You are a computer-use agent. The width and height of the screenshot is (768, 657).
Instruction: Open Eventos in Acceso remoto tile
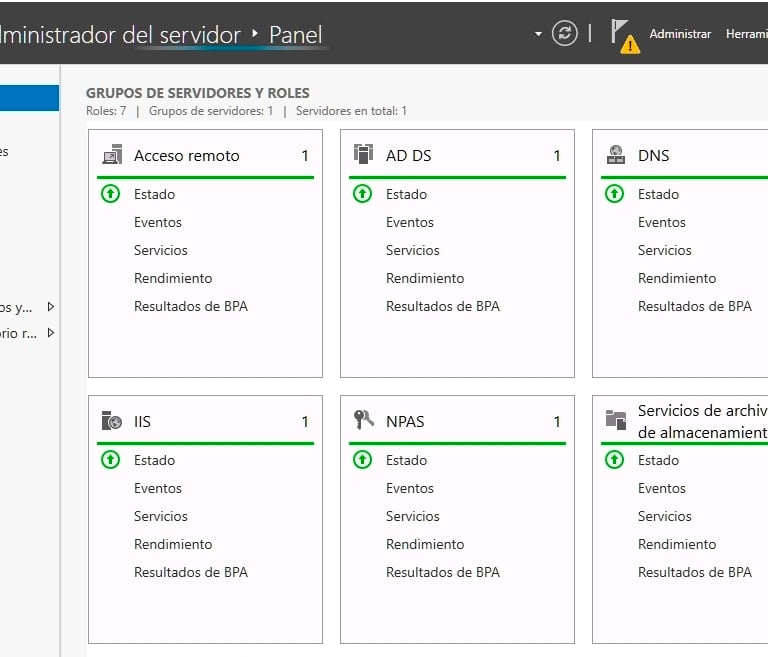pos(158,222)
